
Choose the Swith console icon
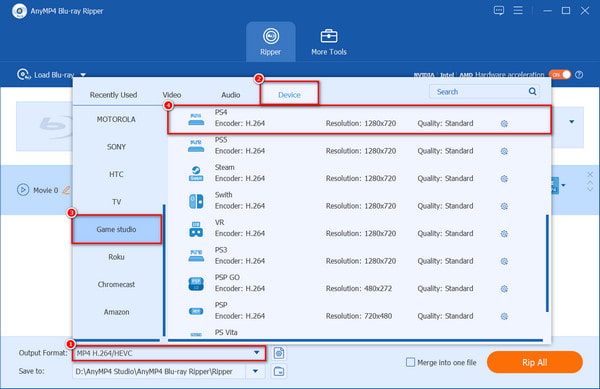196,201
